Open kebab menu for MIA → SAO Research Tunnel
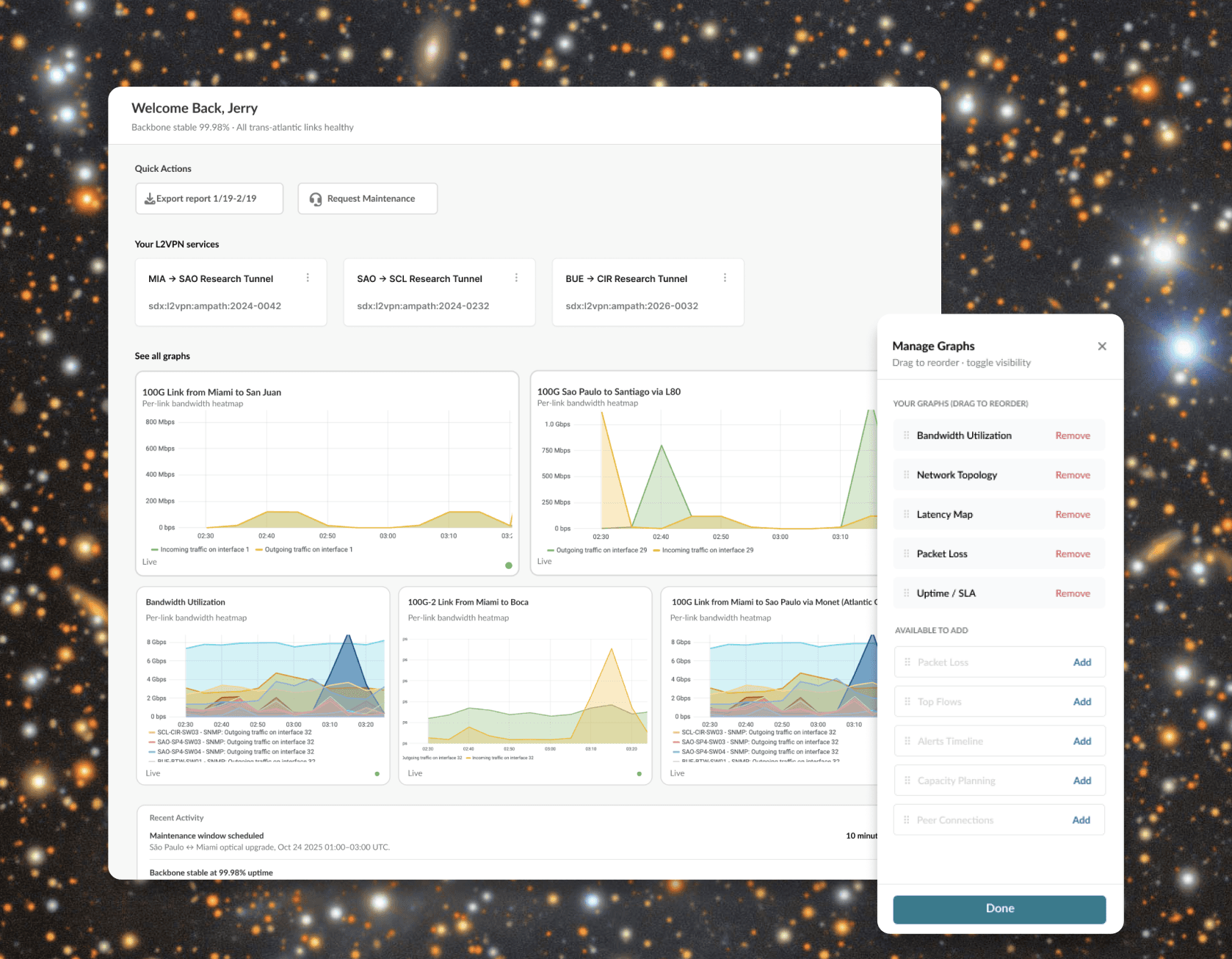 308,278
